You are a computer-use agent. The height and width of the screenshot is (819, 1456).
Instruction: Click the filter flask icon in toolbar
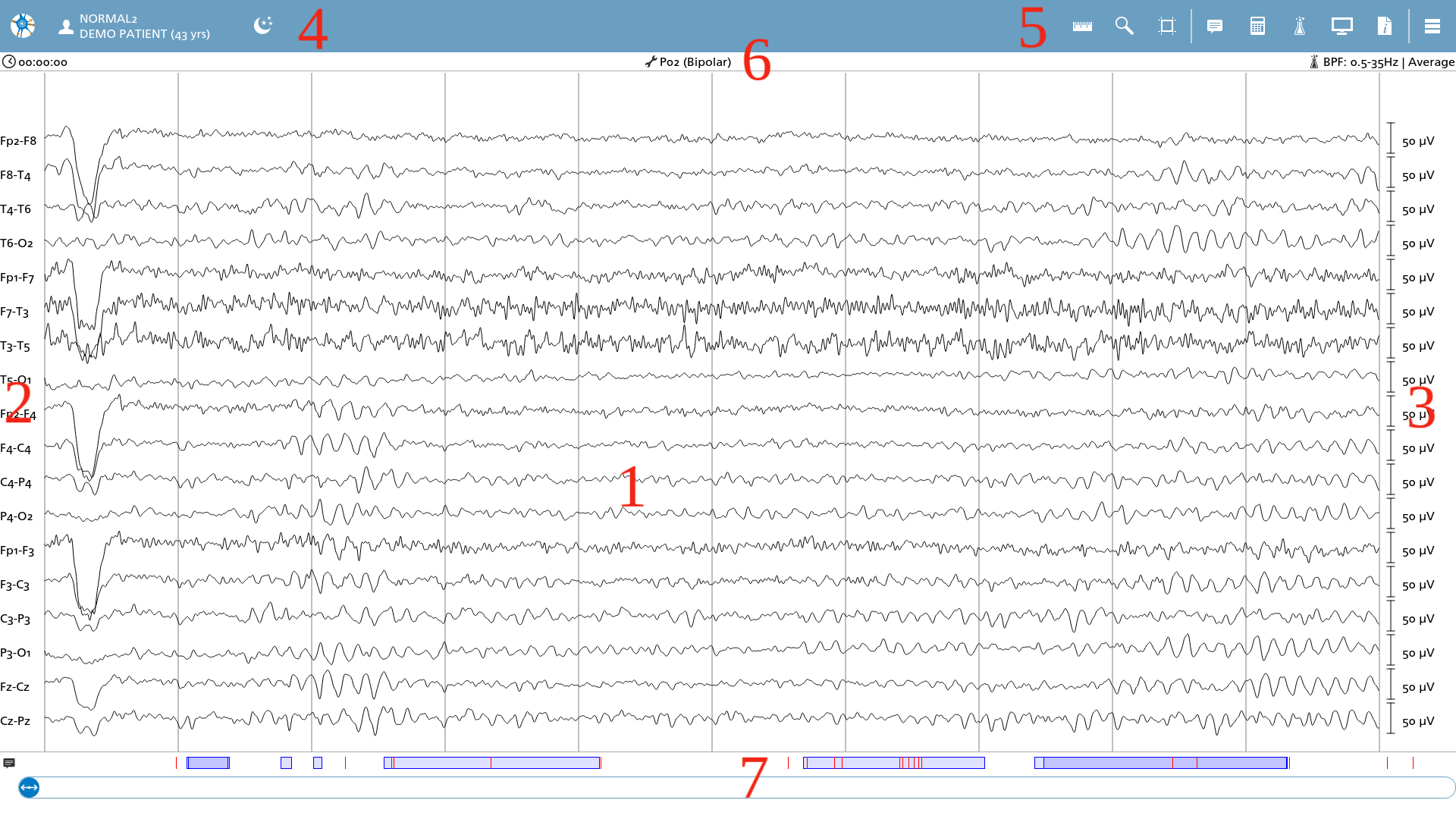1300,27
